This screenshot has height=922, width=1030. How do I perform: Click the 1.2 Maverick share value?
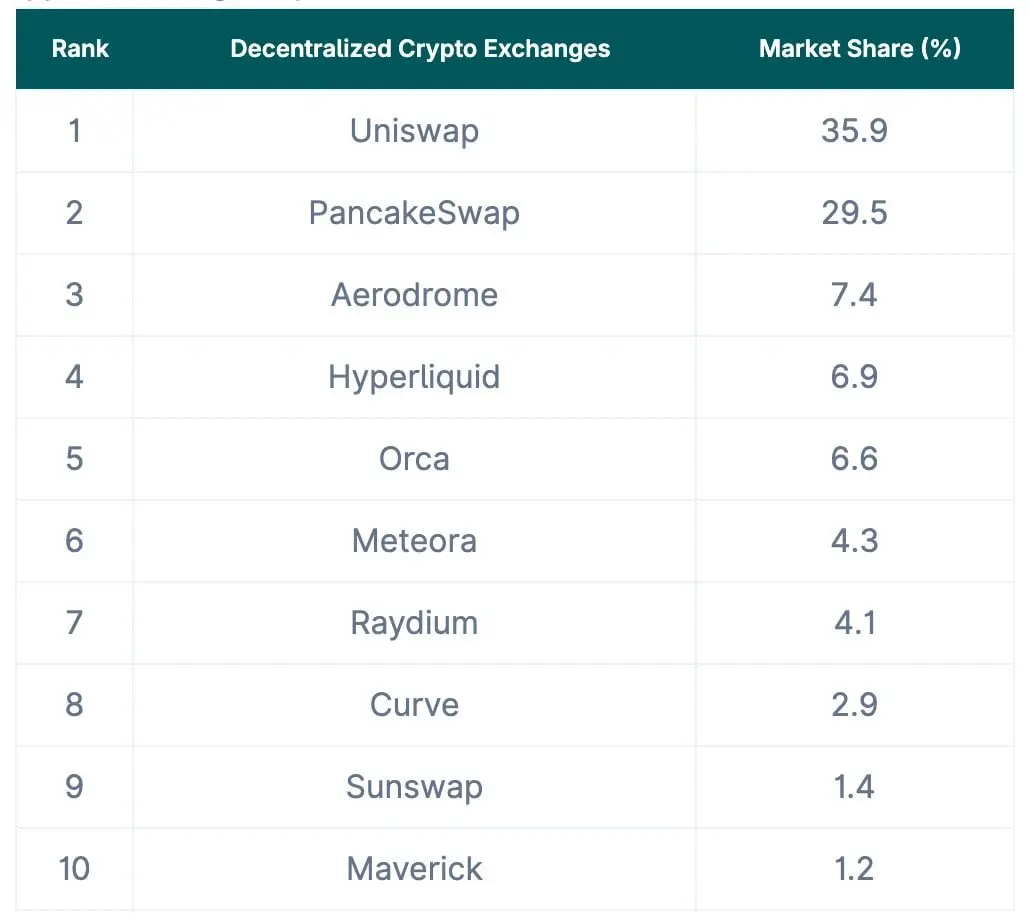point(855,869)
